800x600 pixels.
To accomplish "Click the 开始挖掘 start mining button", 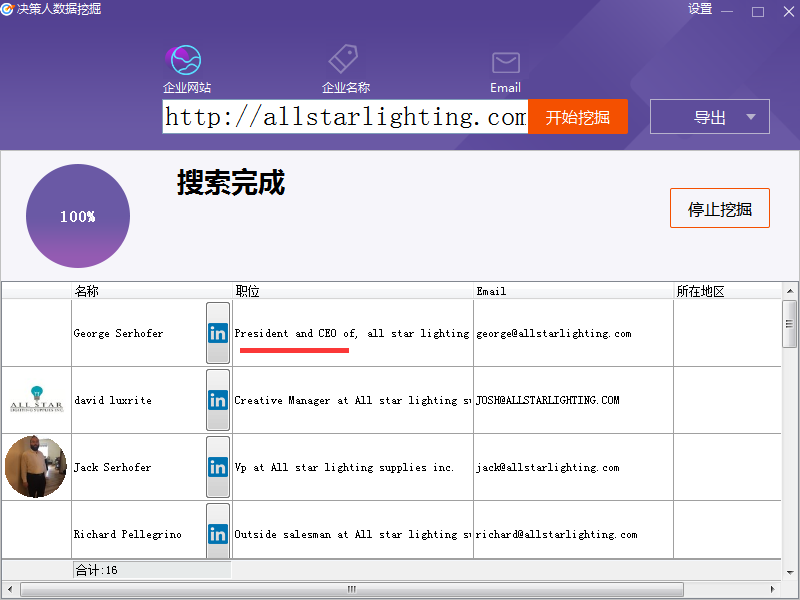I will click(577, 117).
